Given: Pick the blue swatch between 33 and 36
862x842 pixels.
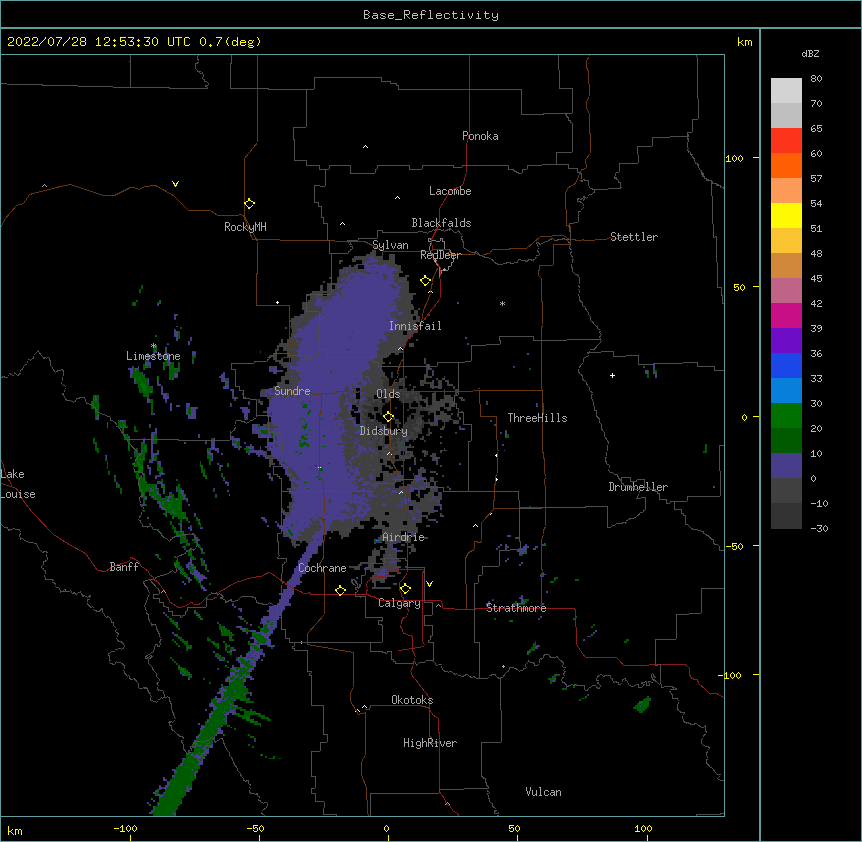Looking at the screenshot, I should 786,365.
